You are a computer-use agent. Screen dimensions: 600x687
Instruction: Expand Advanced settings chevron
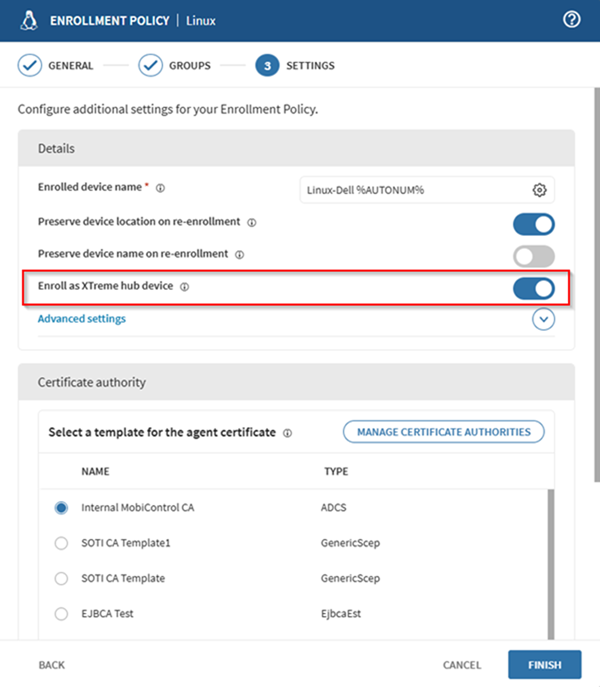click(543, 320)
